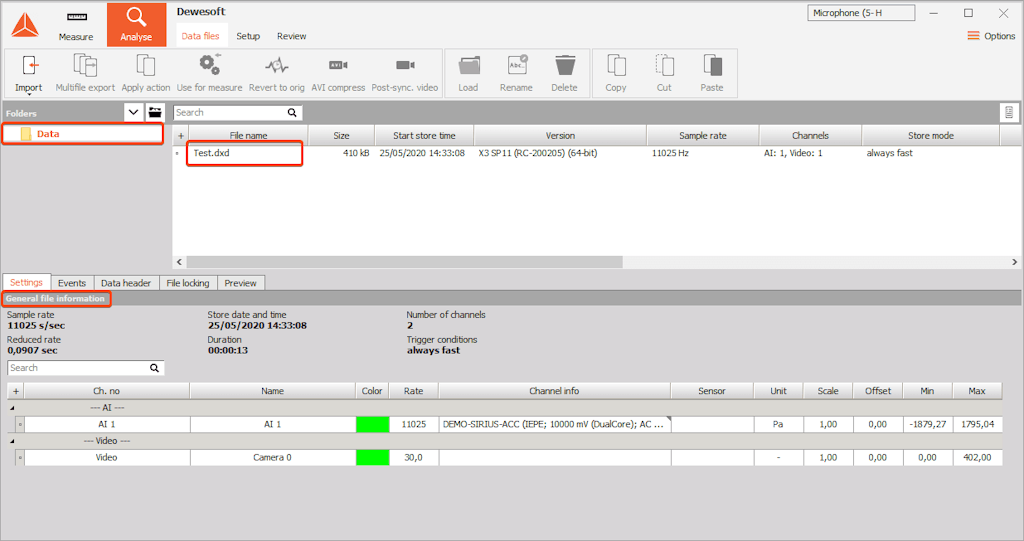Switch to the Preview tab
Image resolution: width=1024 pixels, height=541 pixels.
(x=240, y=283)
